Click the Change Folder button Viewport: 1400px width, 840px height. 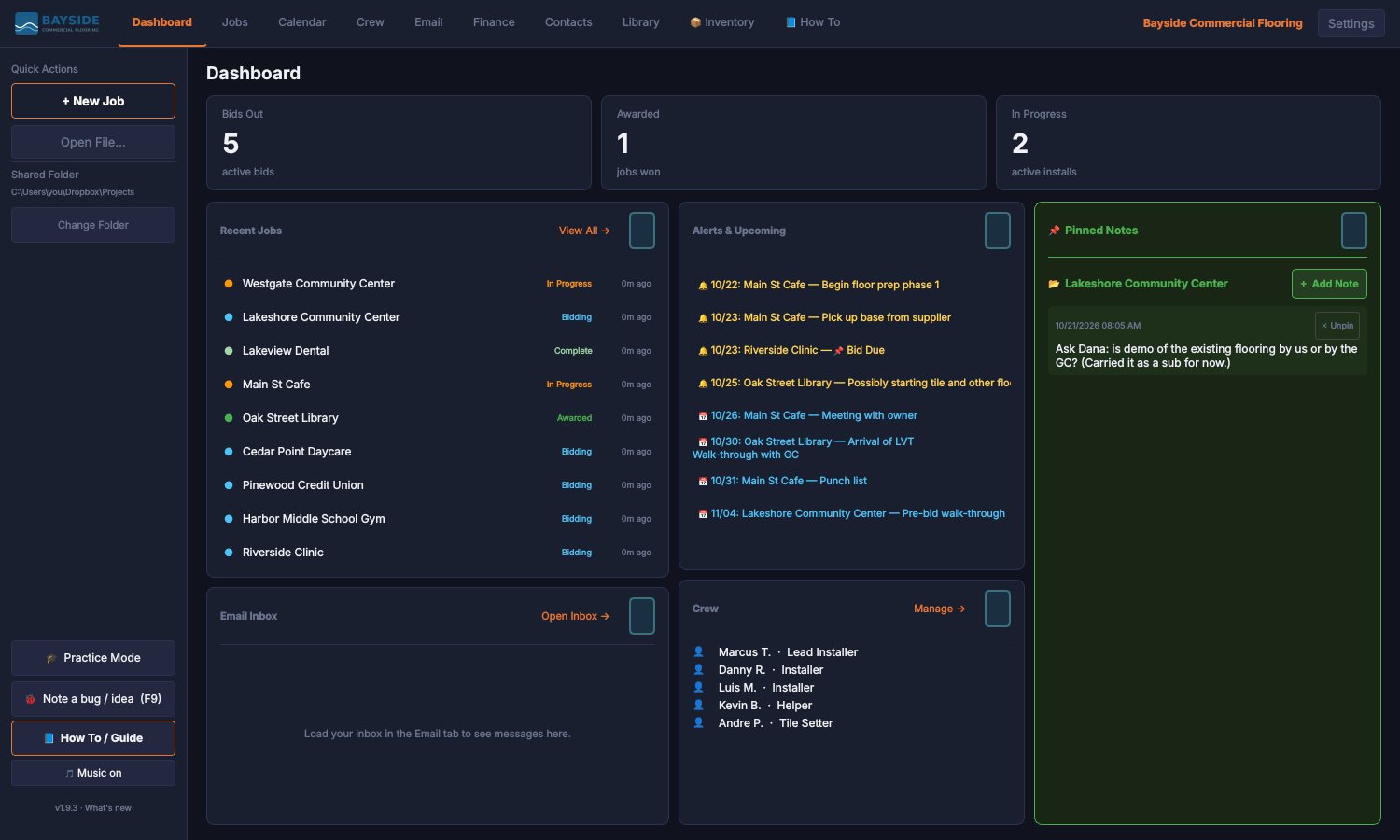tap(93, 225)
